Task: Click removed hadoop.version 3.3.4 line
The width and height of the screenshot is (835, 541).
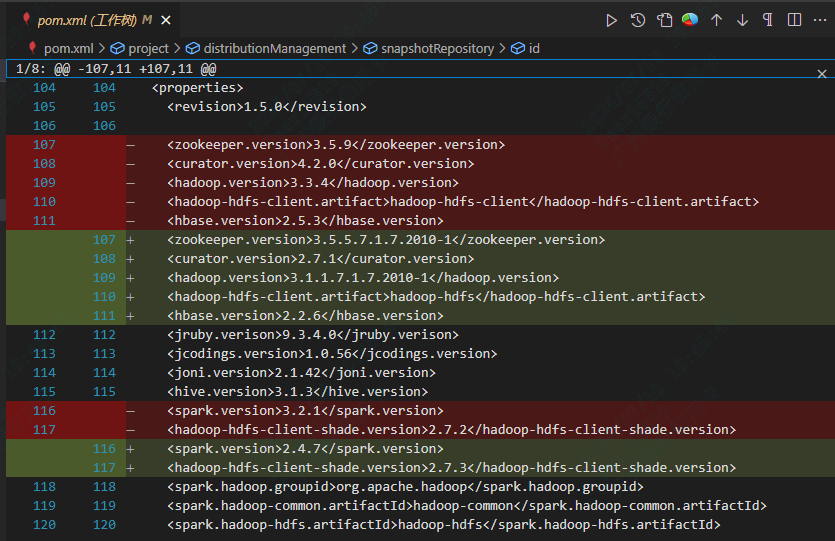Action: (x=313, y=183)
